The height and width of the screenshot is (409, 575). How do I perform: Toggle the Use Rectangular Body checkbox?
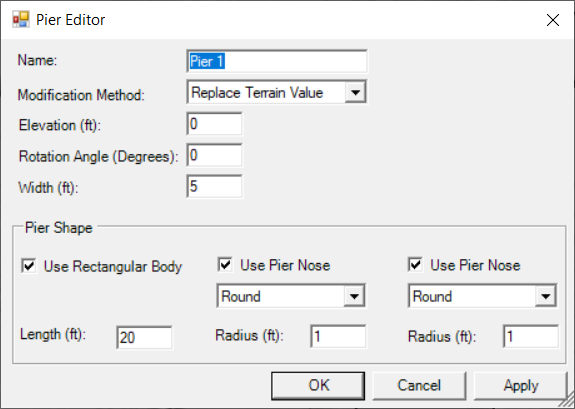[x=29, y=266]
